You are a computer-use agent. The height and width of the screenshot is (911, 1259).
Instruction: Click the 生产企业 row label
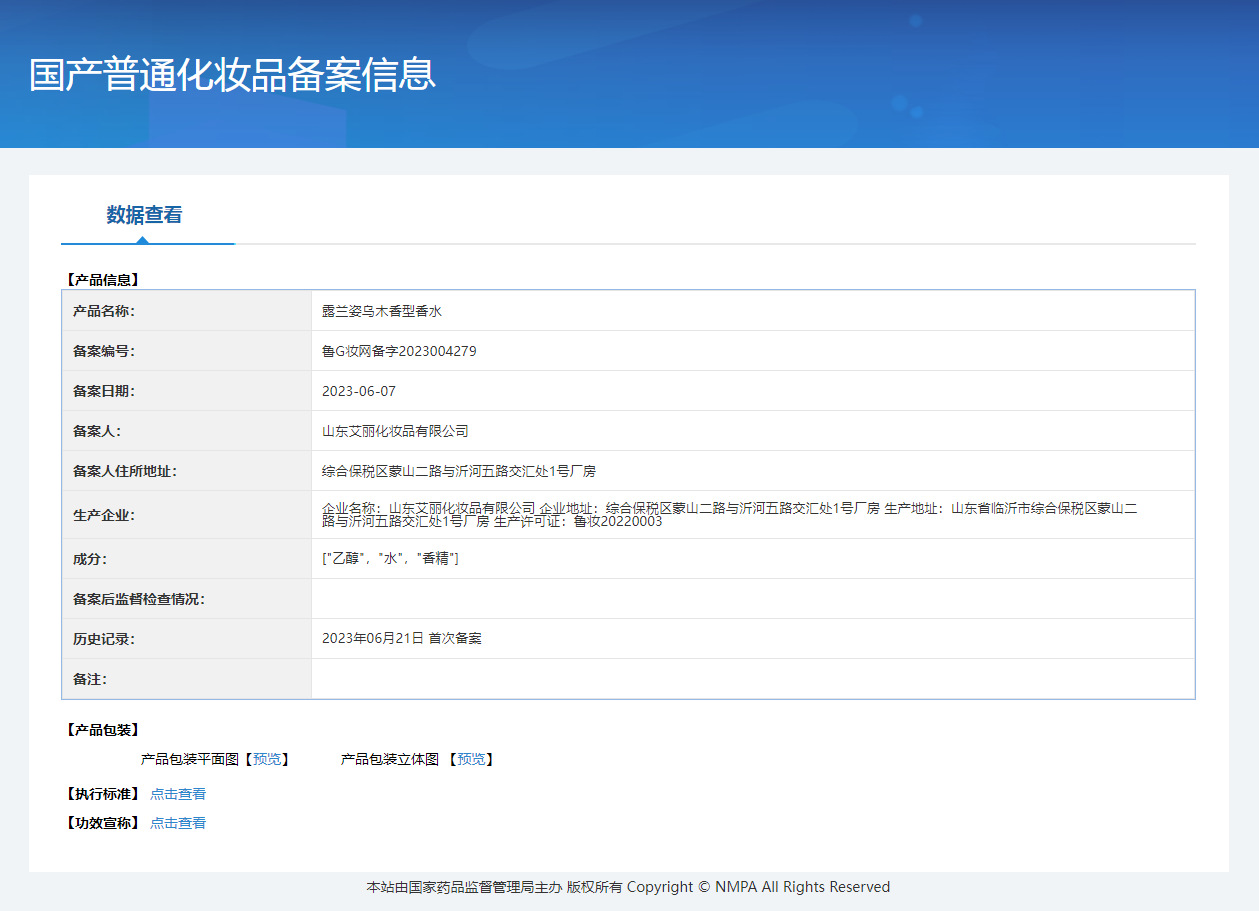click(x=104, y=515)
